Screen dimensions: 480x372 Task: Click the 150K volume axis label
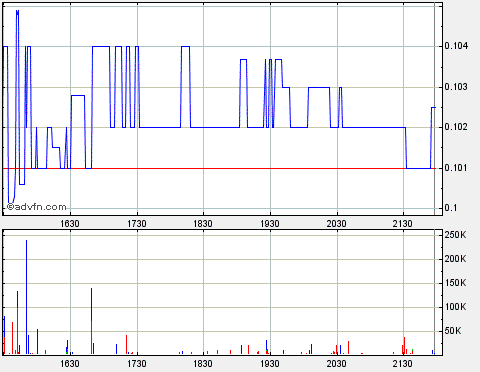pyautogui.click(x=455, y=283)
